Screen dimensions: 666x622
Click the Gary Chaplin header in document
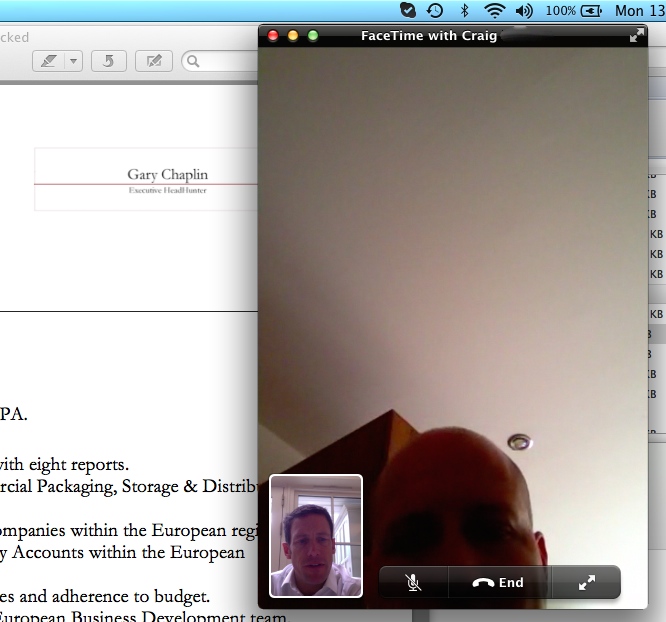[167, 175]
